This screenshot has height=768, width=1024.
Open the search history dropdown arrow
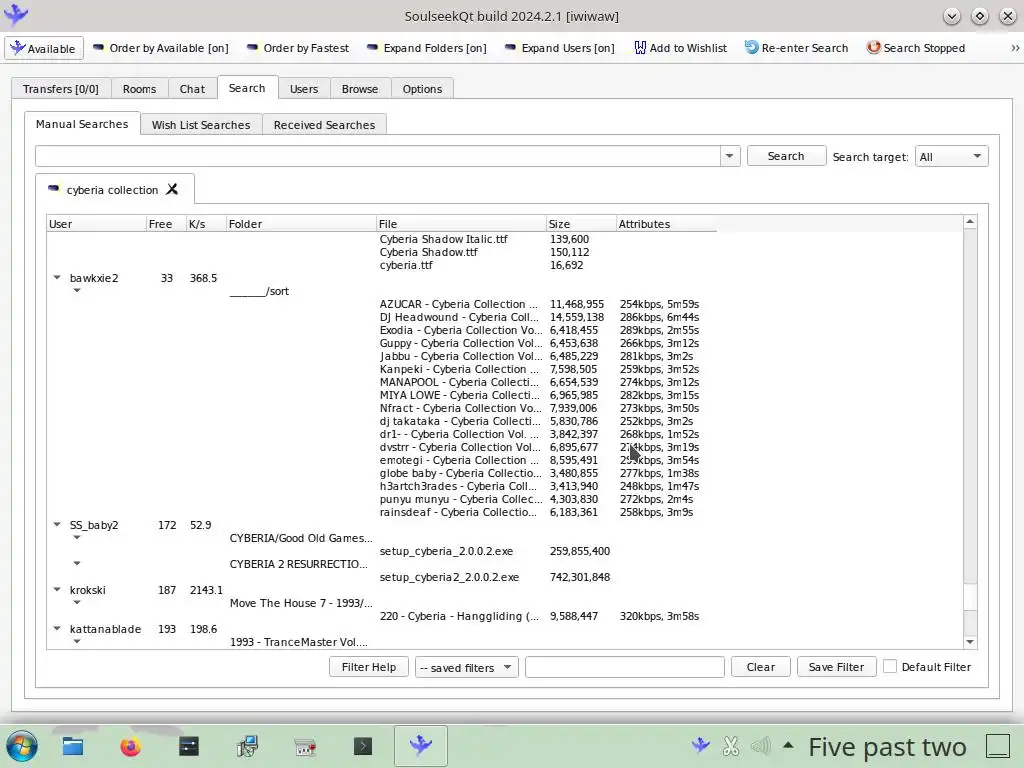[729, 156]
